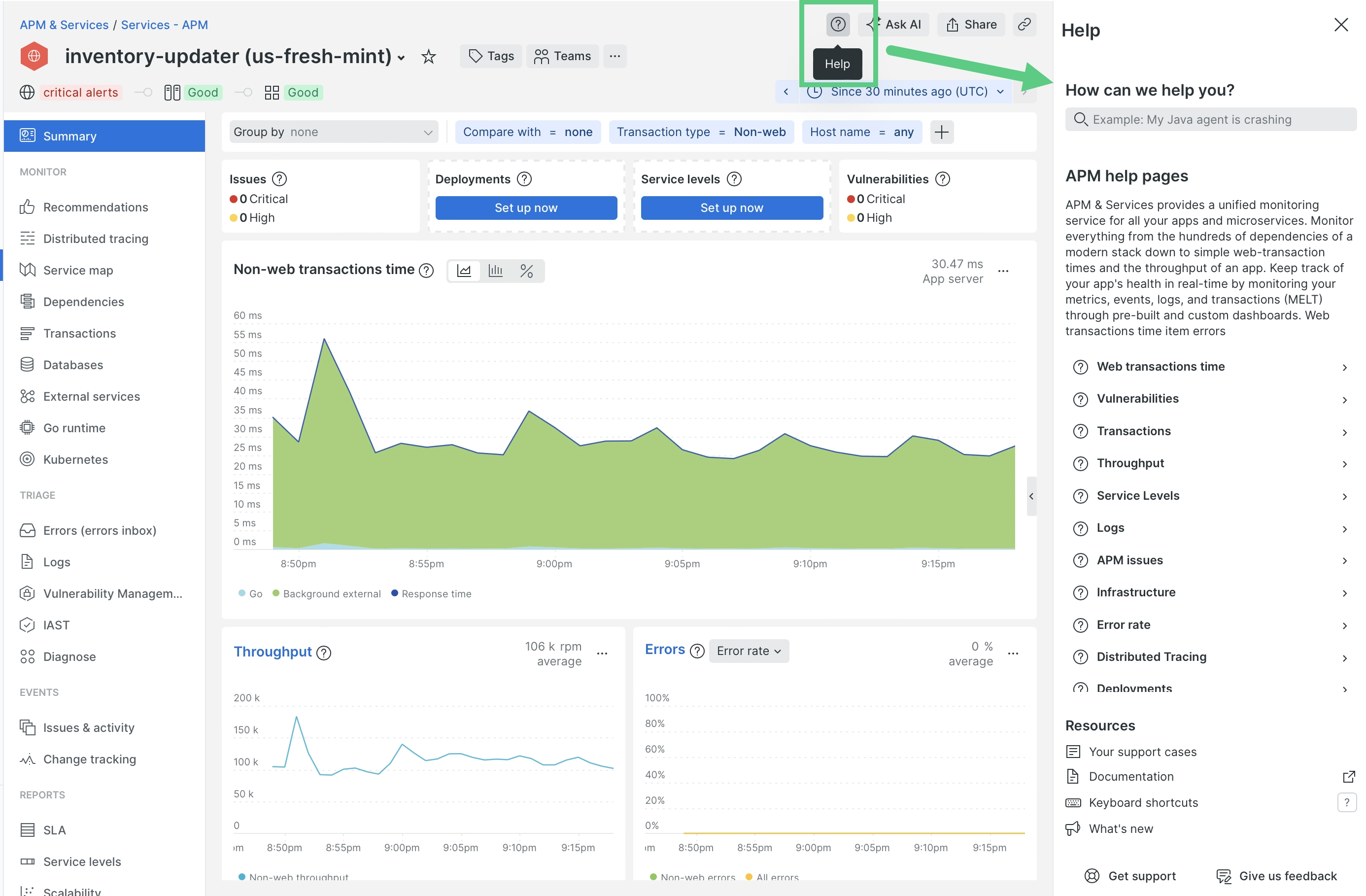The width and height of the screenshot is (1366, 896).
Task: Open Documentation resource link
Action: (1211, 777)
